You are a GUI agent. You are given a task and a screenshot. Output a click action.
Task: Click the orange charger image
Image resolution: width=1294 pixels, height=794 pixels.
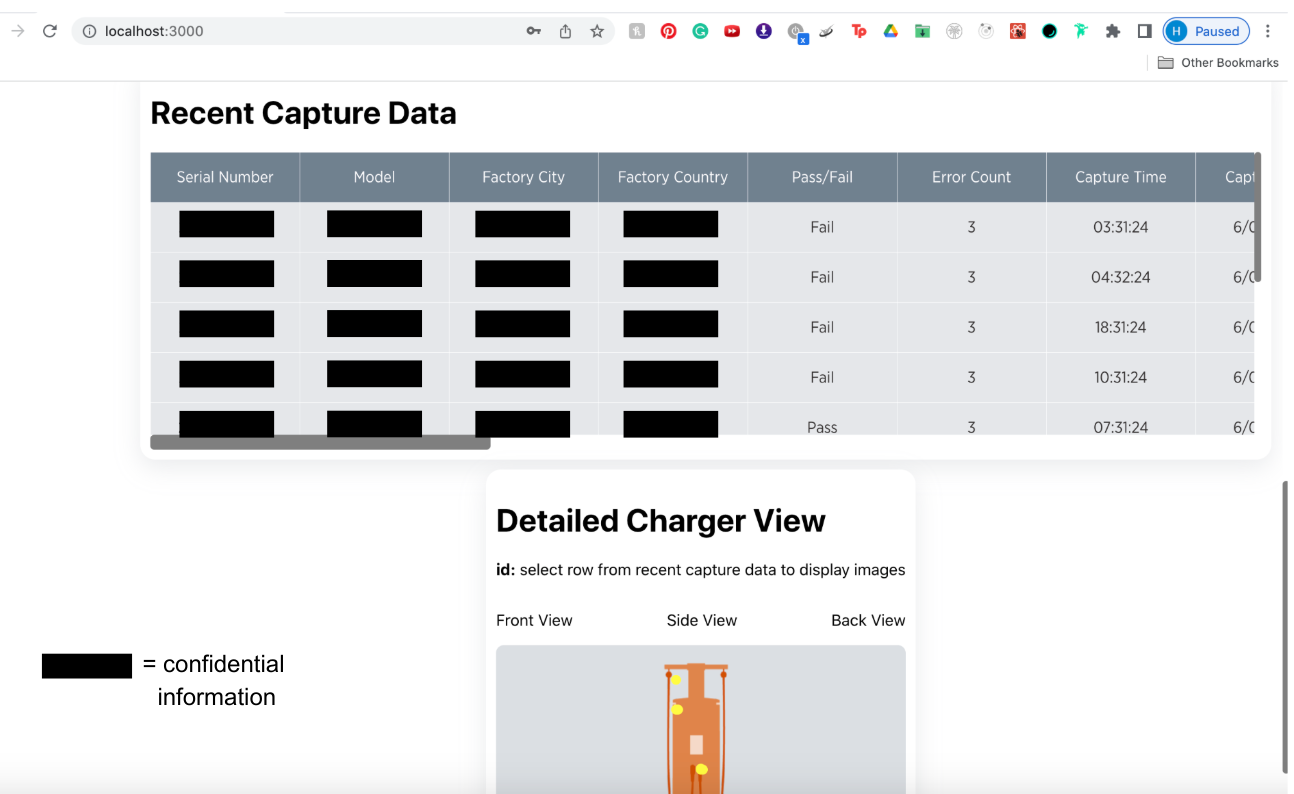697,728
